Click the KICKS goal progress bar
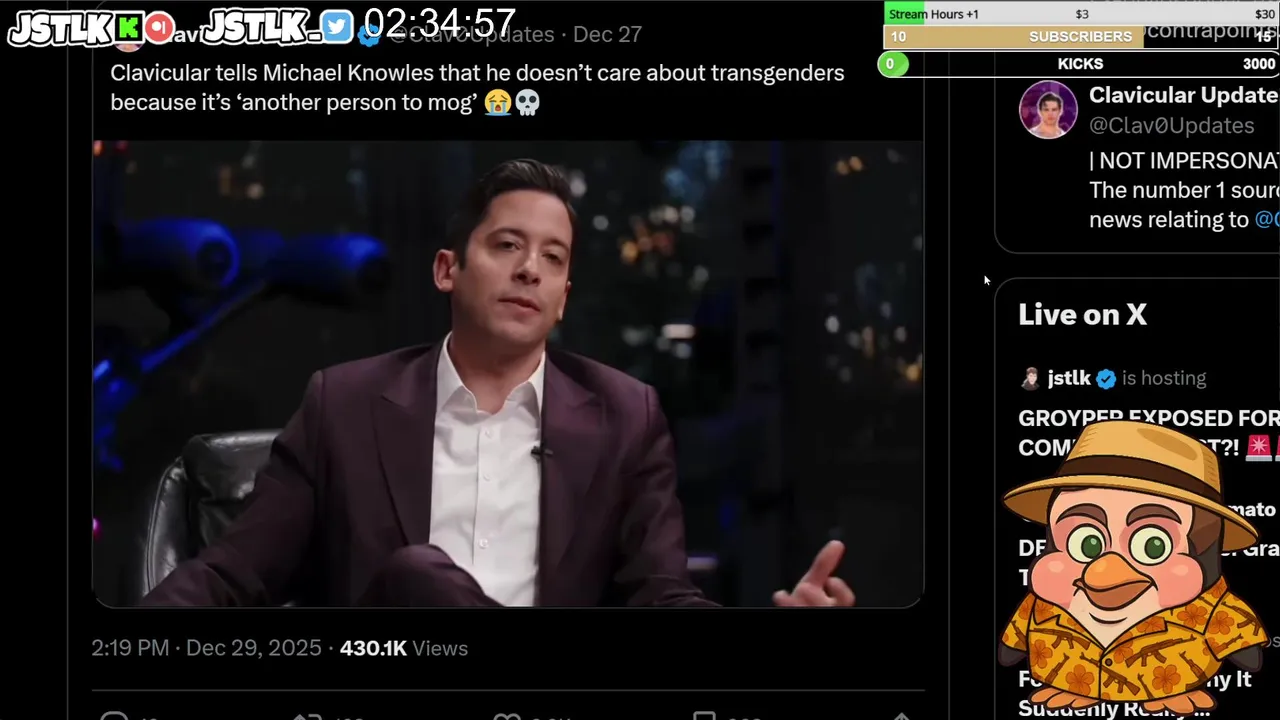 point(1078,64)
